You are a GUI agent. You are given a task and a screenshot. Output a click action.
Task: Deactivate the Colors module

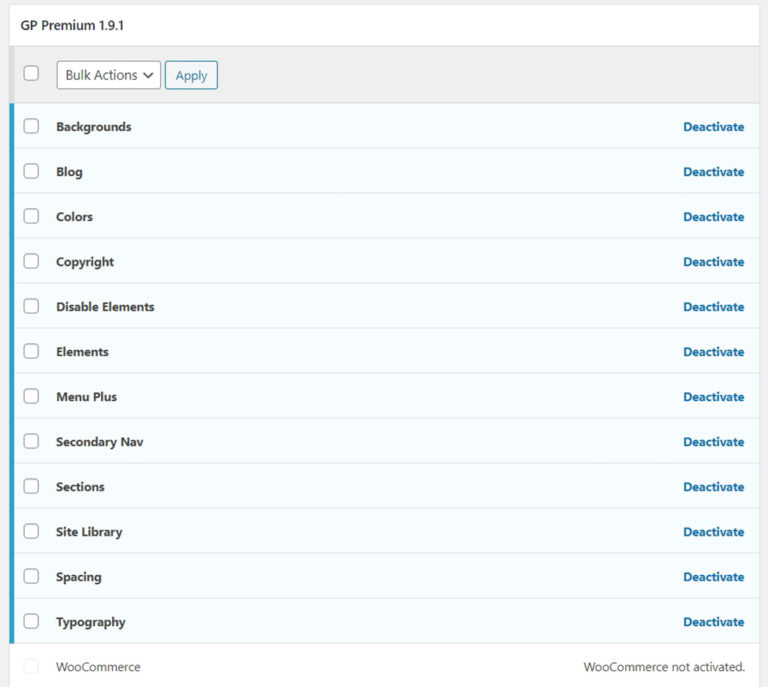[713, 217]
